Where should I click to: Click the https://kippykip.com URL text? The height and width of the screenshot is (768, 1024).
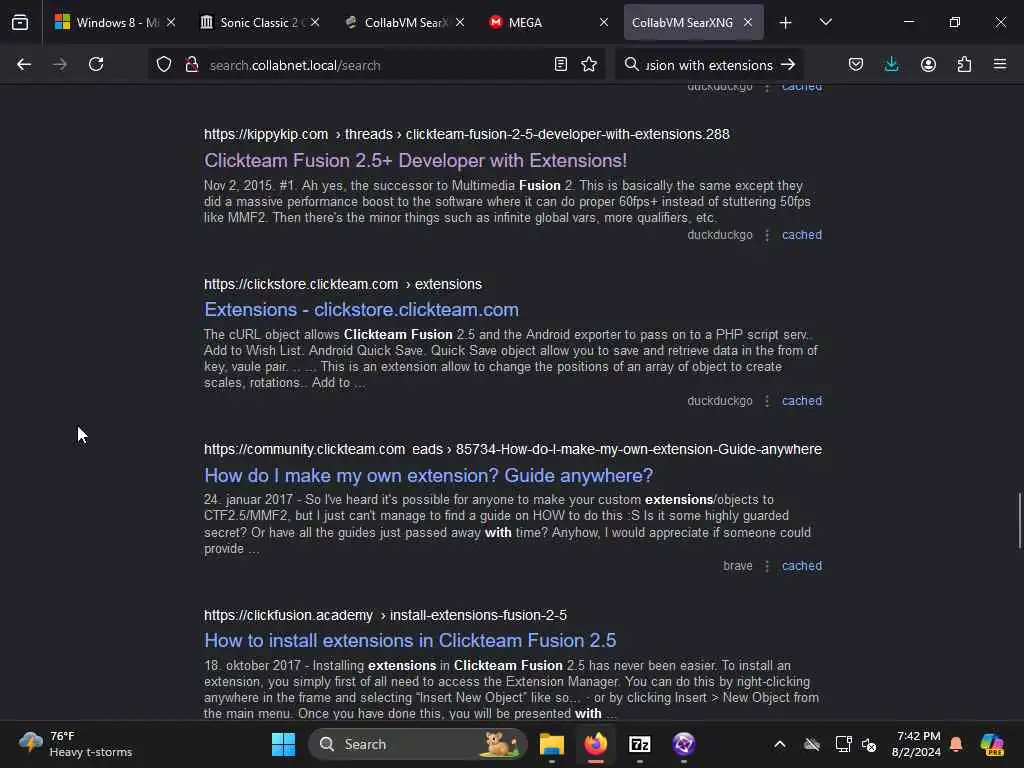tap(266, 135)
